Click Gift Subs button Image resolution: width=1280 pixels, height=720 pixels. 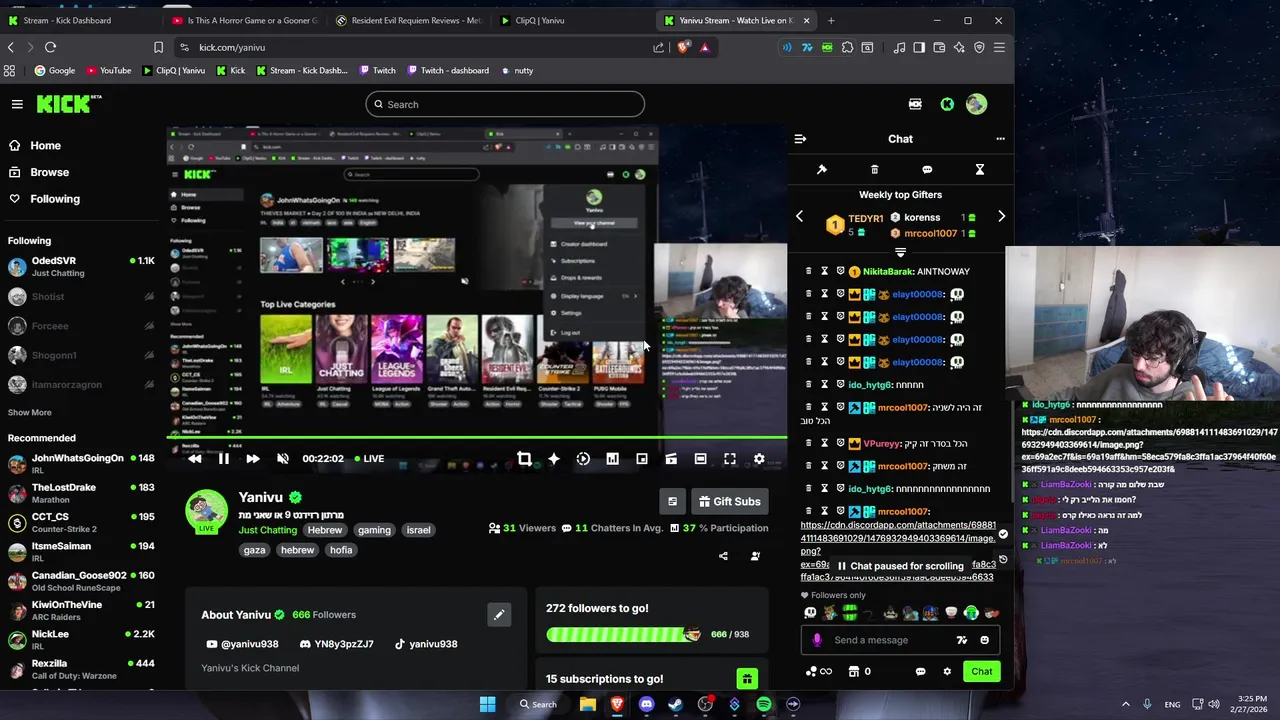pyautogui.click(x=729, y=501)
